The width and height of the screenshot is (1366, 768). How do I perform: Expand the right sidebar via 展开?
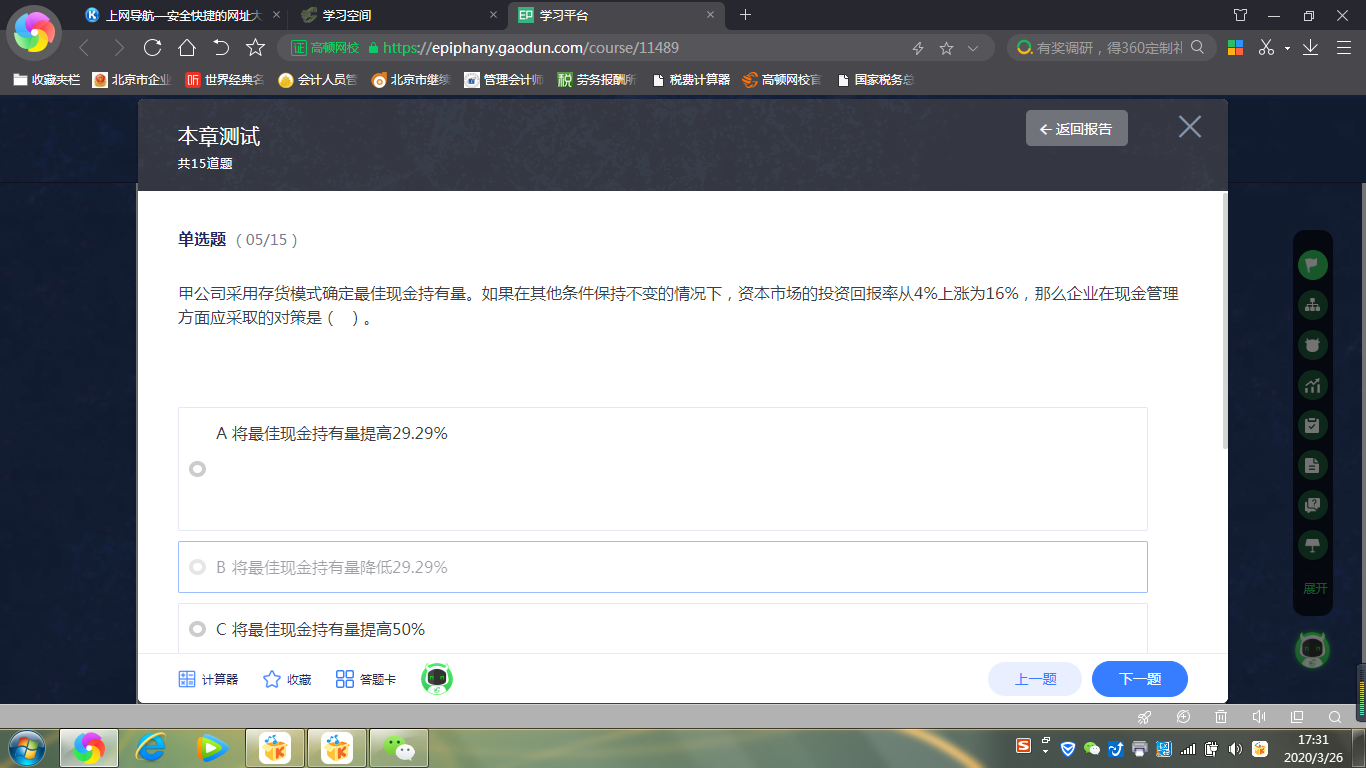1315,588
